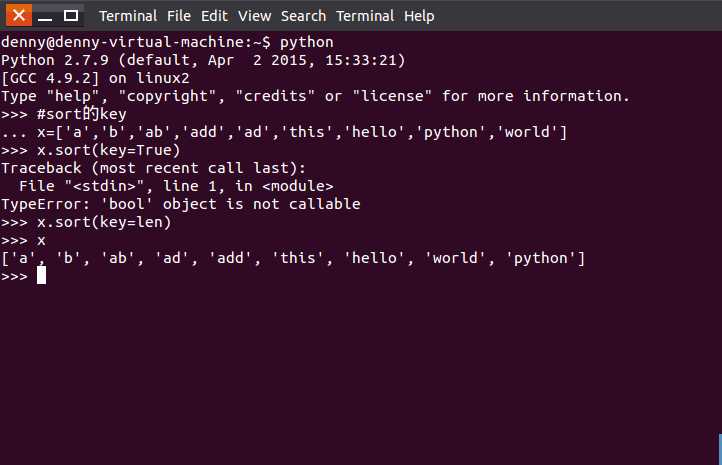Viewport: 722px width, 465px height.
Task: Click the GCC 4.9.2 on linux2 line
Action: click(x=95, y=78)
